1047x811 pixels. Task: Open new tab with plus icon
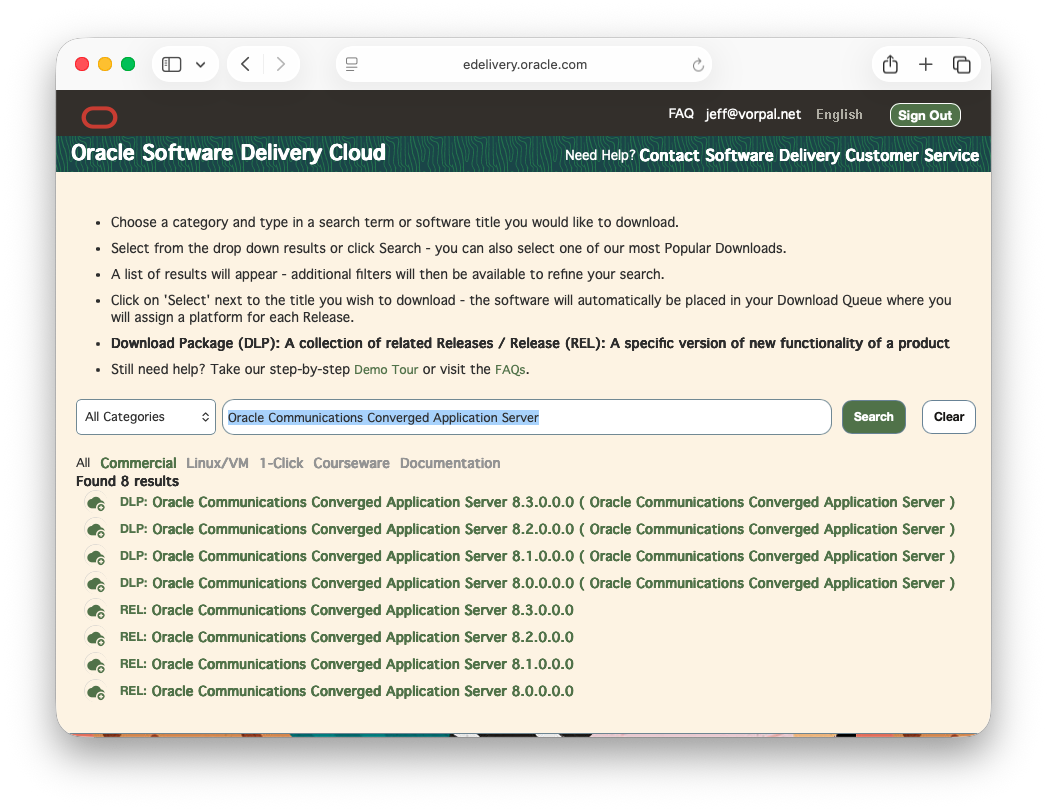point(925,64)
